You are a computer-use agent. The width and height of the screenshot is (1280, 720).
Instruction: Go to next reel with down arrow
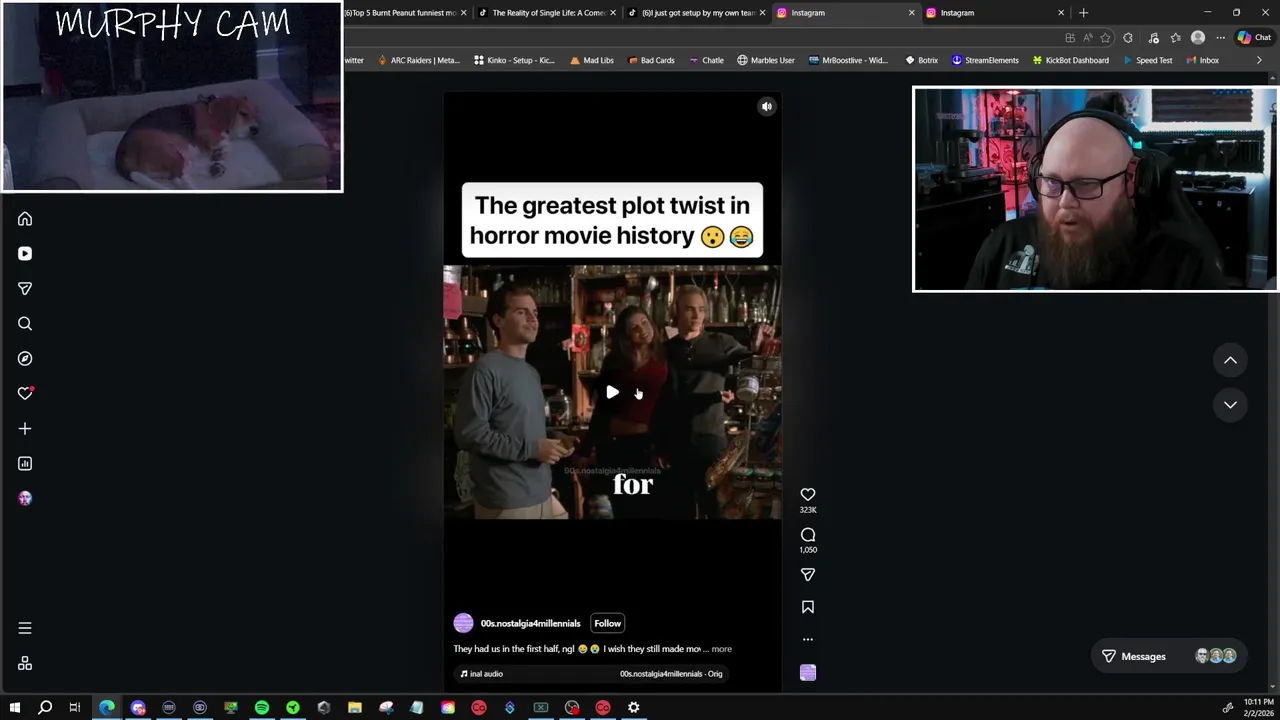pyautogui.click(x=1230, y=405)
